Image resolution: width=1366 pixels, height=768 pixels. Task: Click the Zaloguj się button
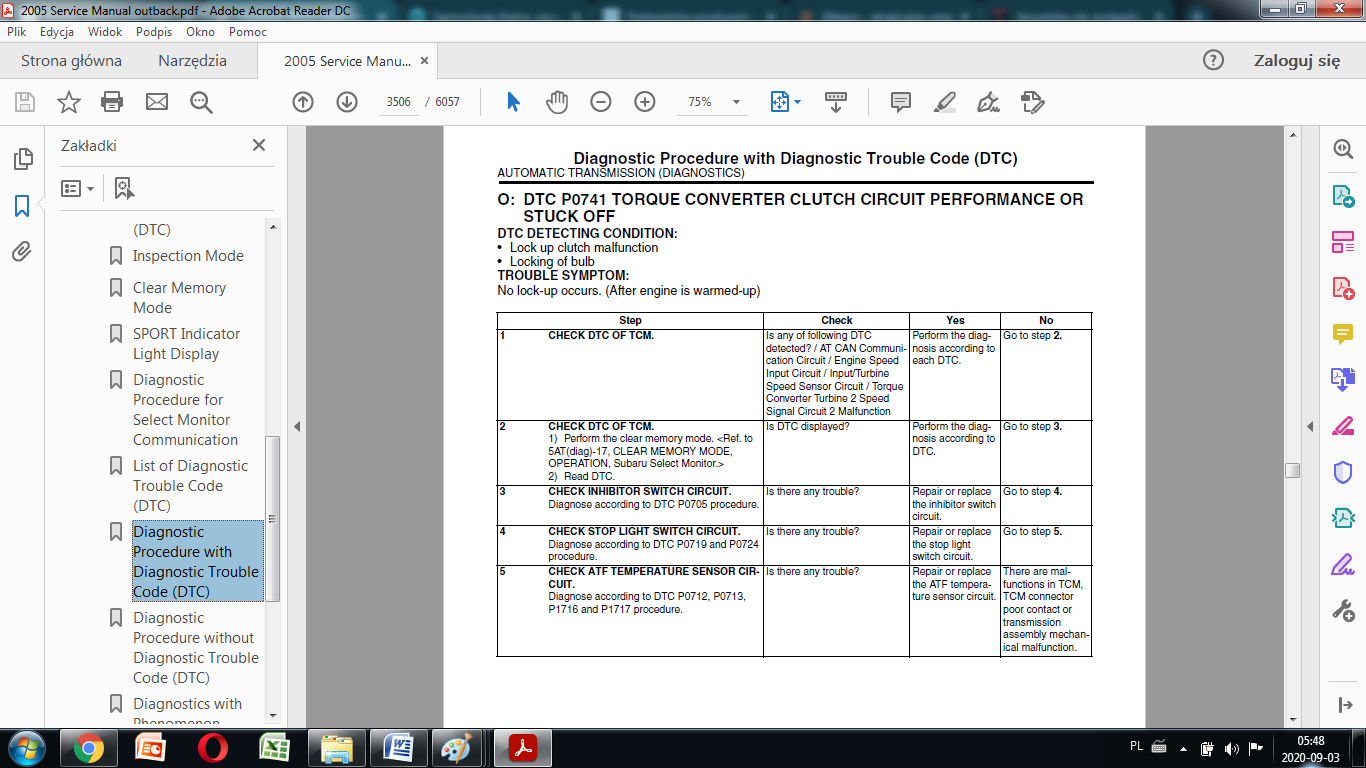click(1296, 61)
